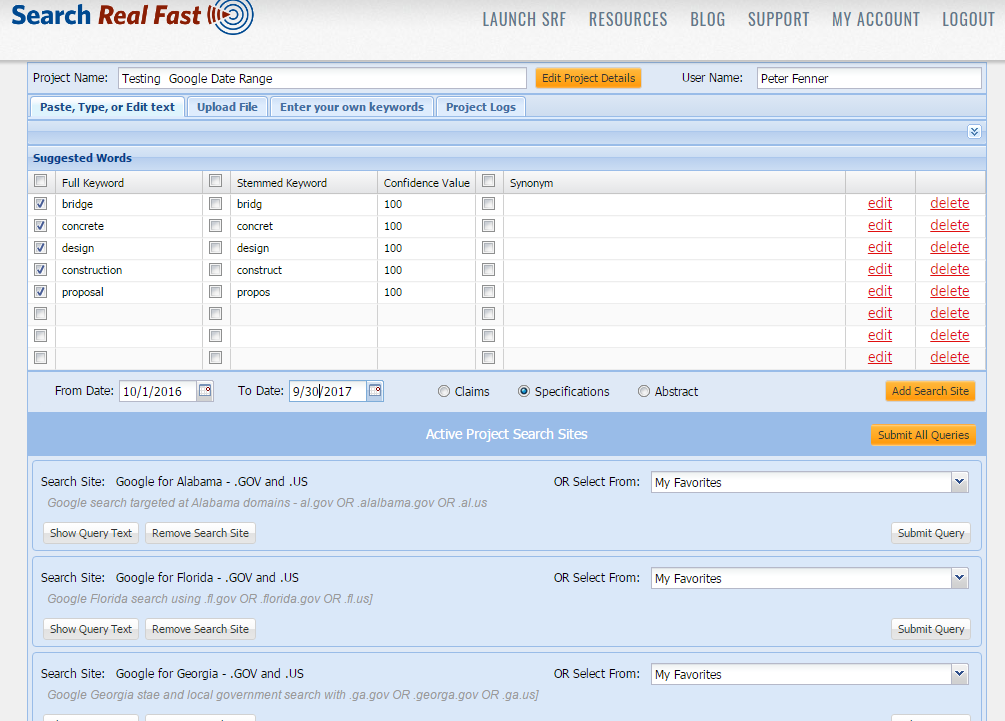1005x721 pixels.
Task: Click the Confidence Value column header
Action: [x=426, y=183]
